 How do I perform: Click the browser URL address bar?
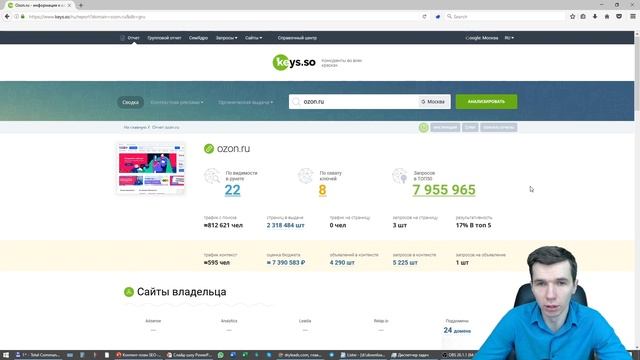point(220,17)
